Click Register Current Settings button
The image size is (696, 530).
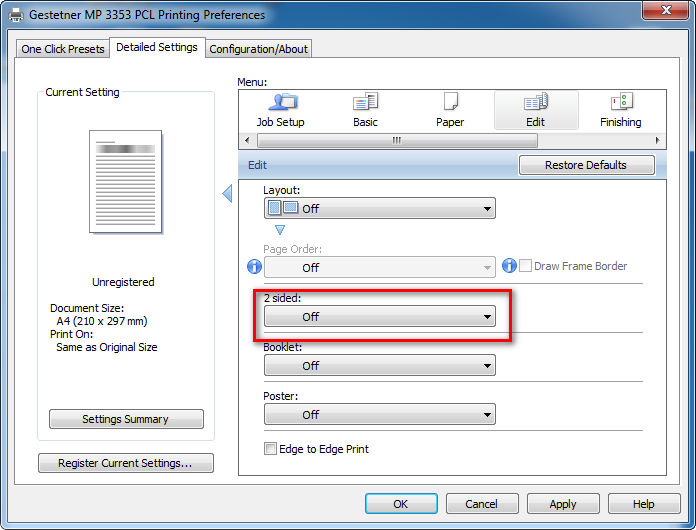point(126,463)
